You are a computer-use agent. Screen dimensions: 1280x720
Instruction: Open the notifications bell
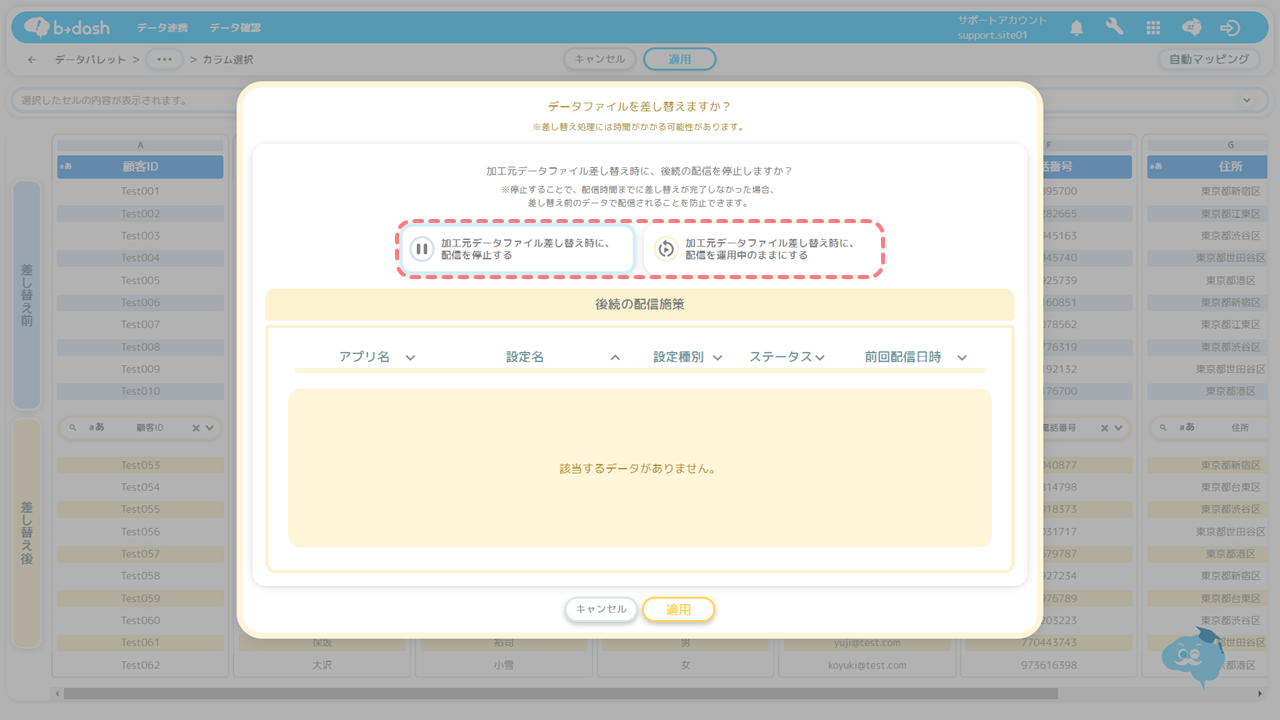tap(1076, 28)
